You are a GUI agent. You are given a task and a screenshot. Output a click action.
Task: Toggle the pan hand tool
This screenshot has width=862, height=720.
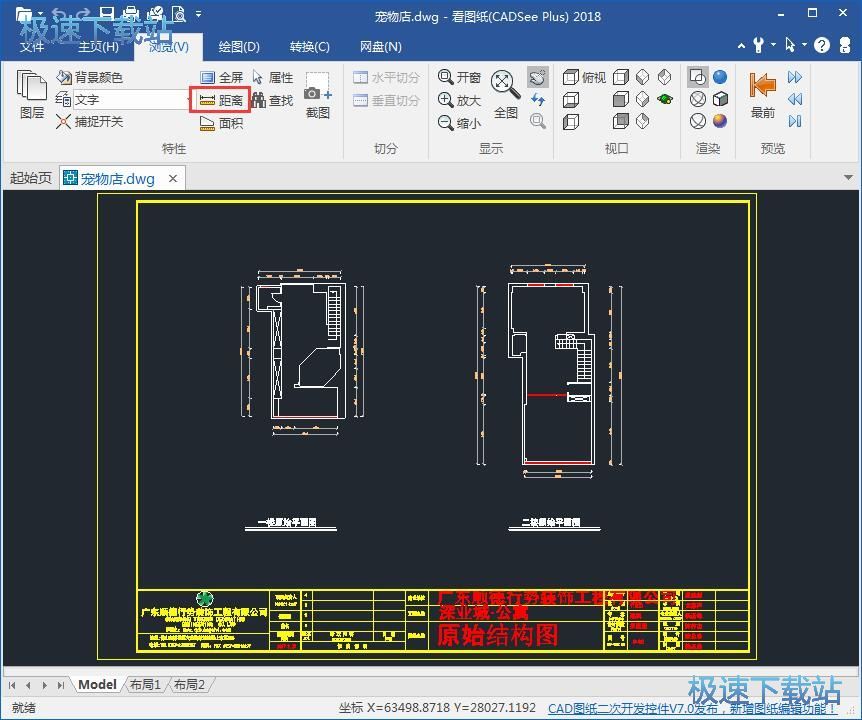coord(538,77)
